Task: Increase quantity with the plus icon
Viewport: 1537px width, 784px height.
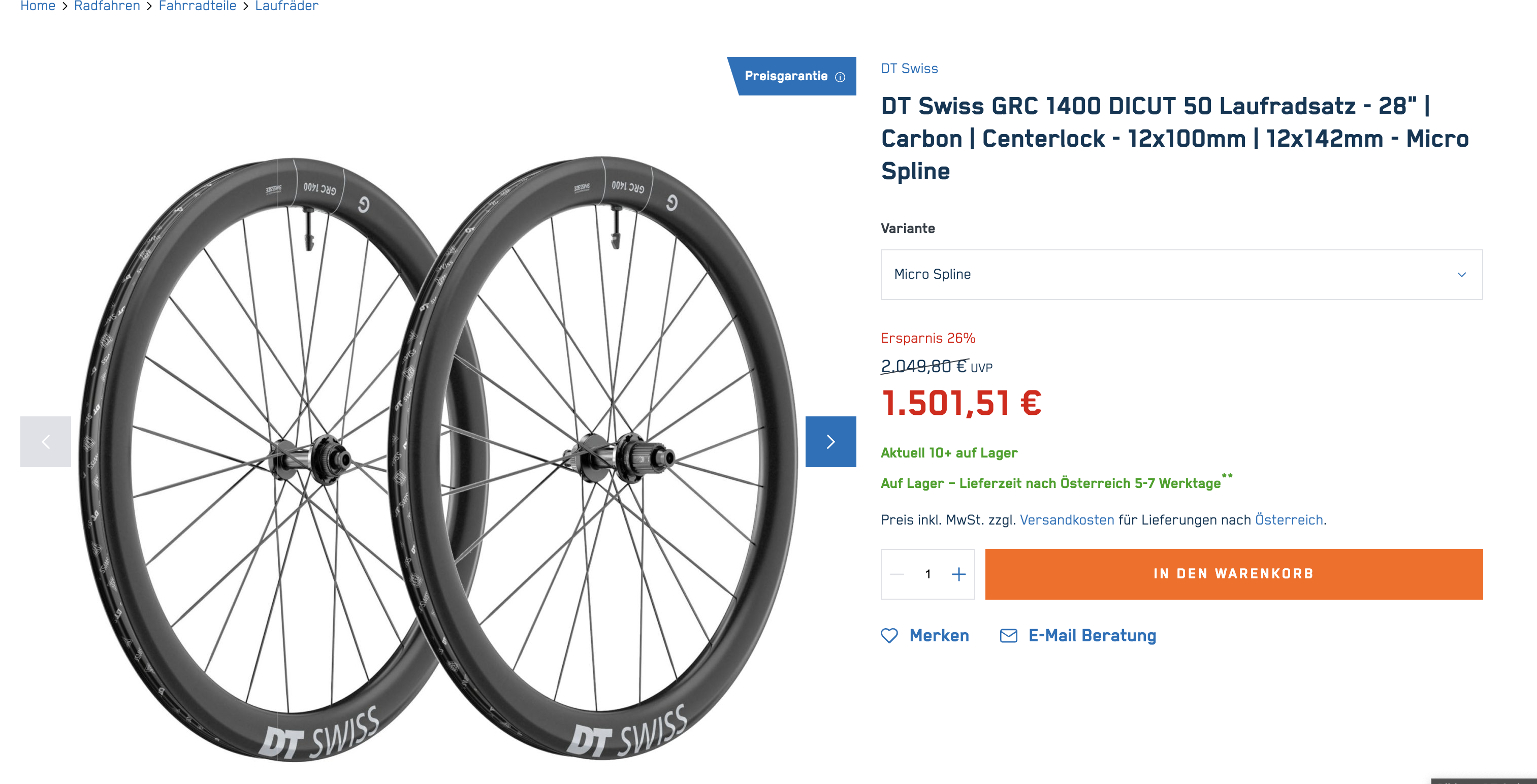Action: coord(958,574)
